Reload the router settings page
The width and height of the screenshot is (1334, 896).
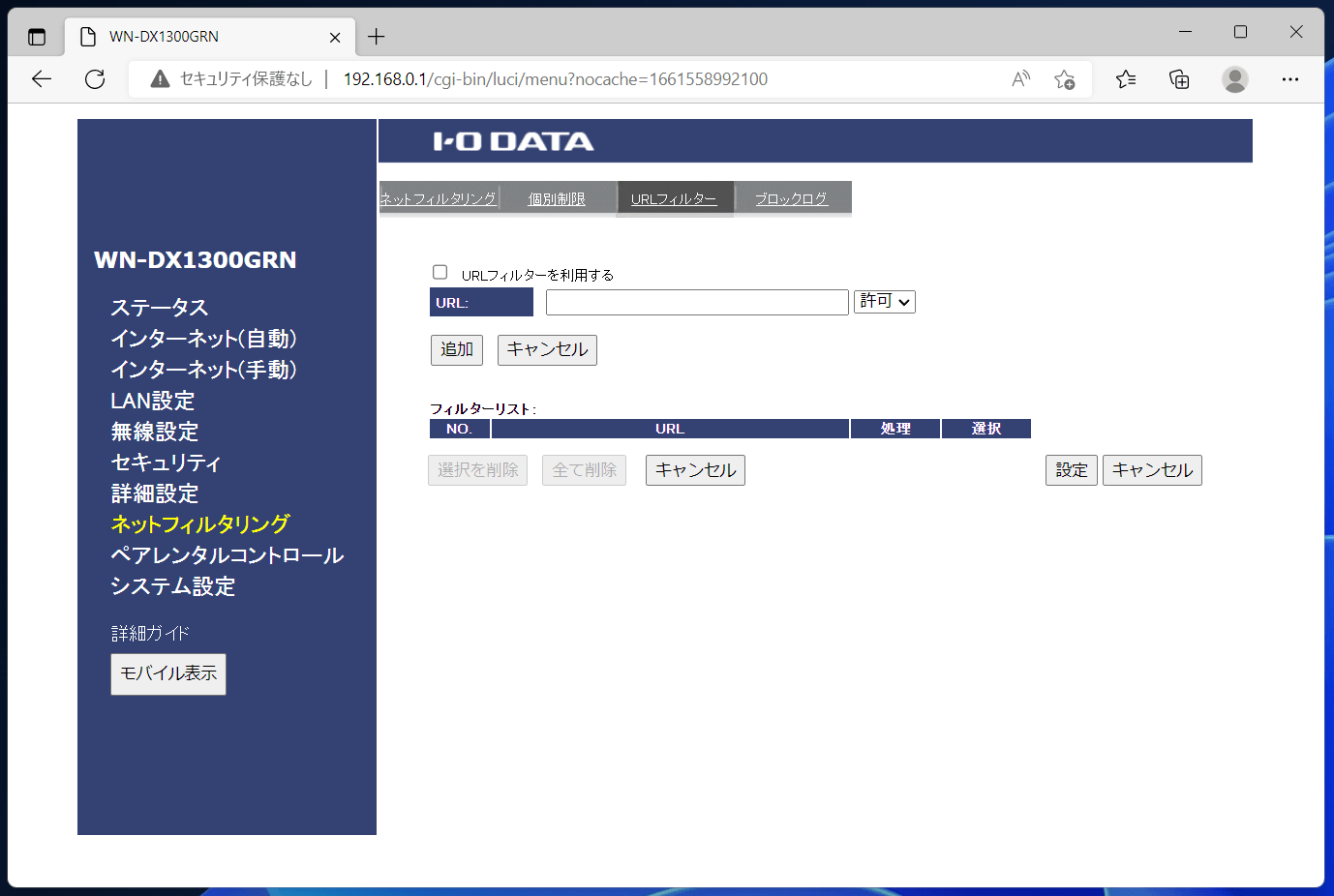[95, 79]
